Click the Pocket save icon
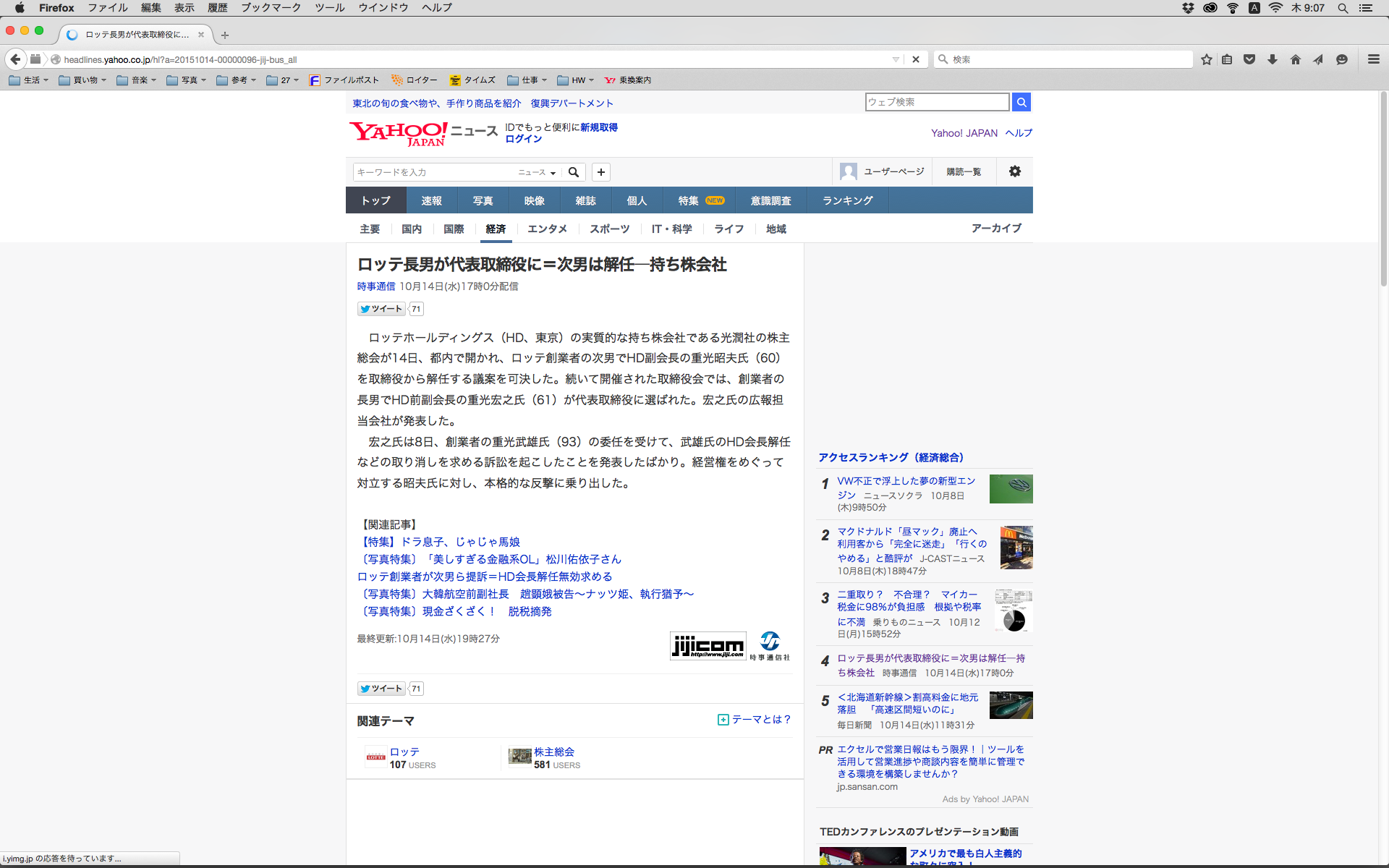The image size is (1389, 868). pos(1249,59)
